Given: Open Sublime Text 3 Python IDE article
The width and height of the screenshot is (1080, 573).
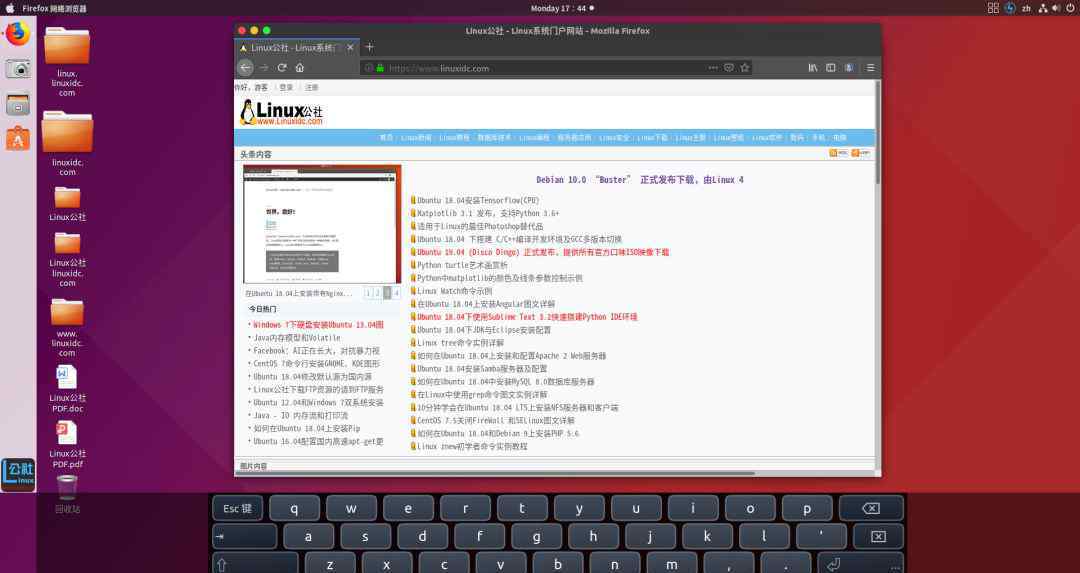Looking at the screenshot, I should point(527,317).
